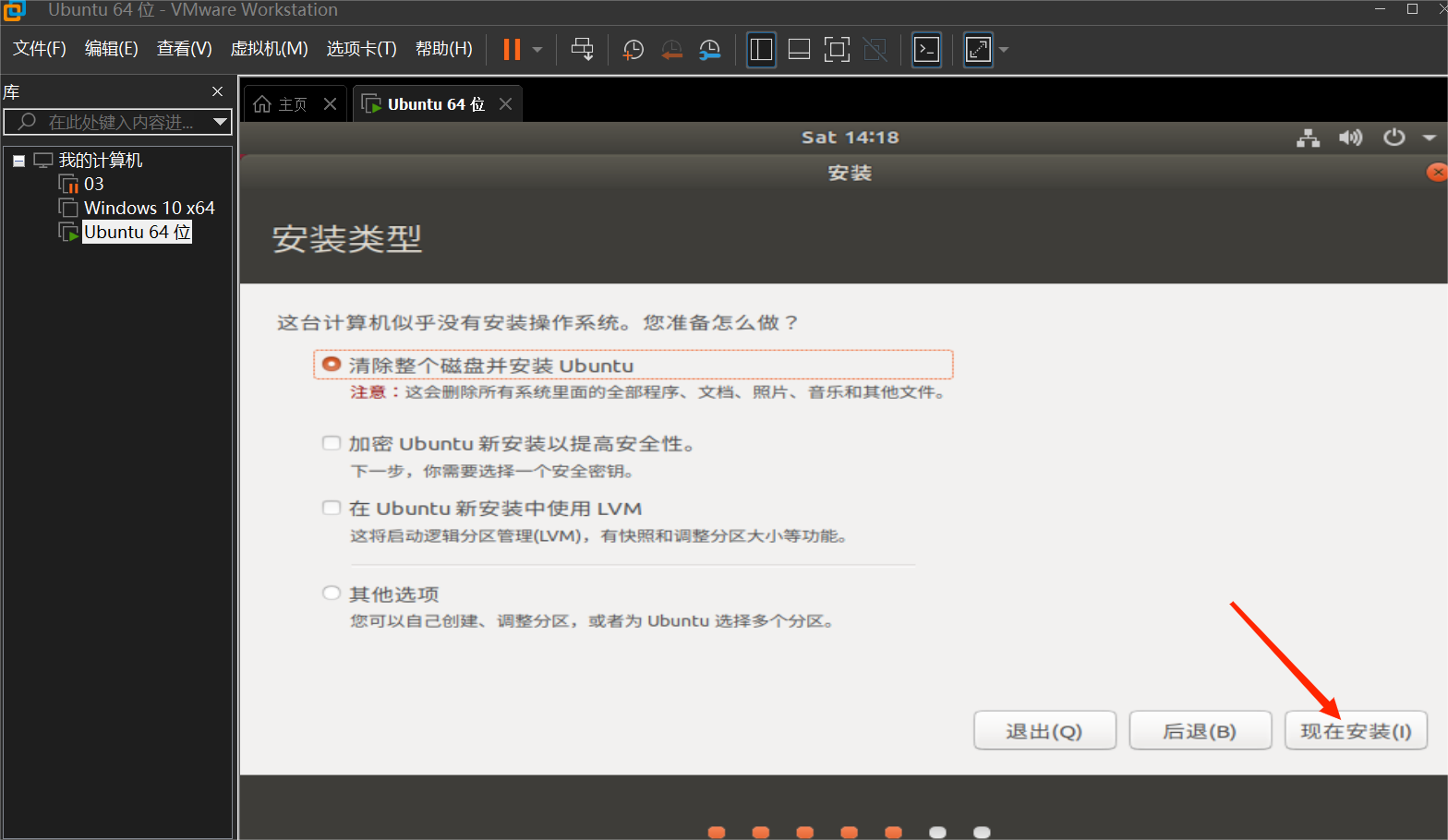
Task: Select the 03 virtual machine
Action: pos(94,184)
